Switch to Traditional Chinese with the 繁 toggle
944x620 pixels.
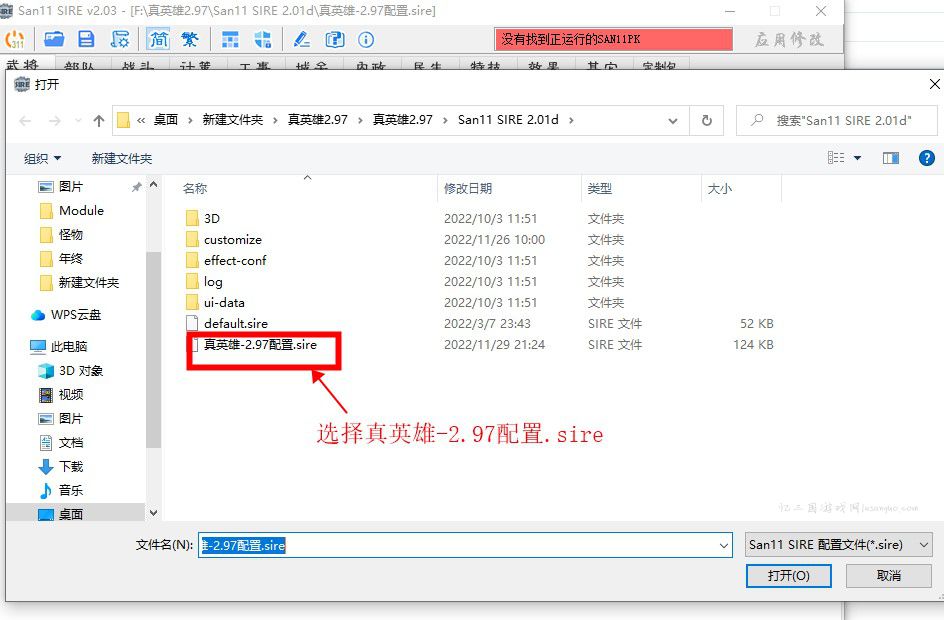tap(190, 40)
